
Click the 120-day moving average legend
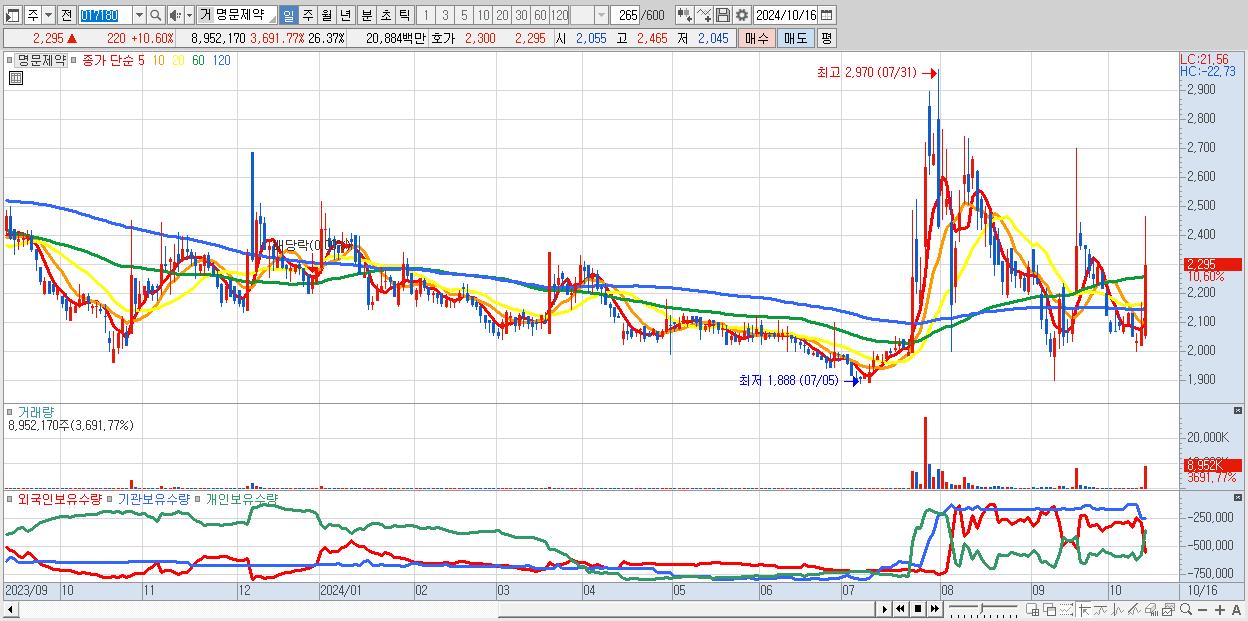[x=222, y=60]
